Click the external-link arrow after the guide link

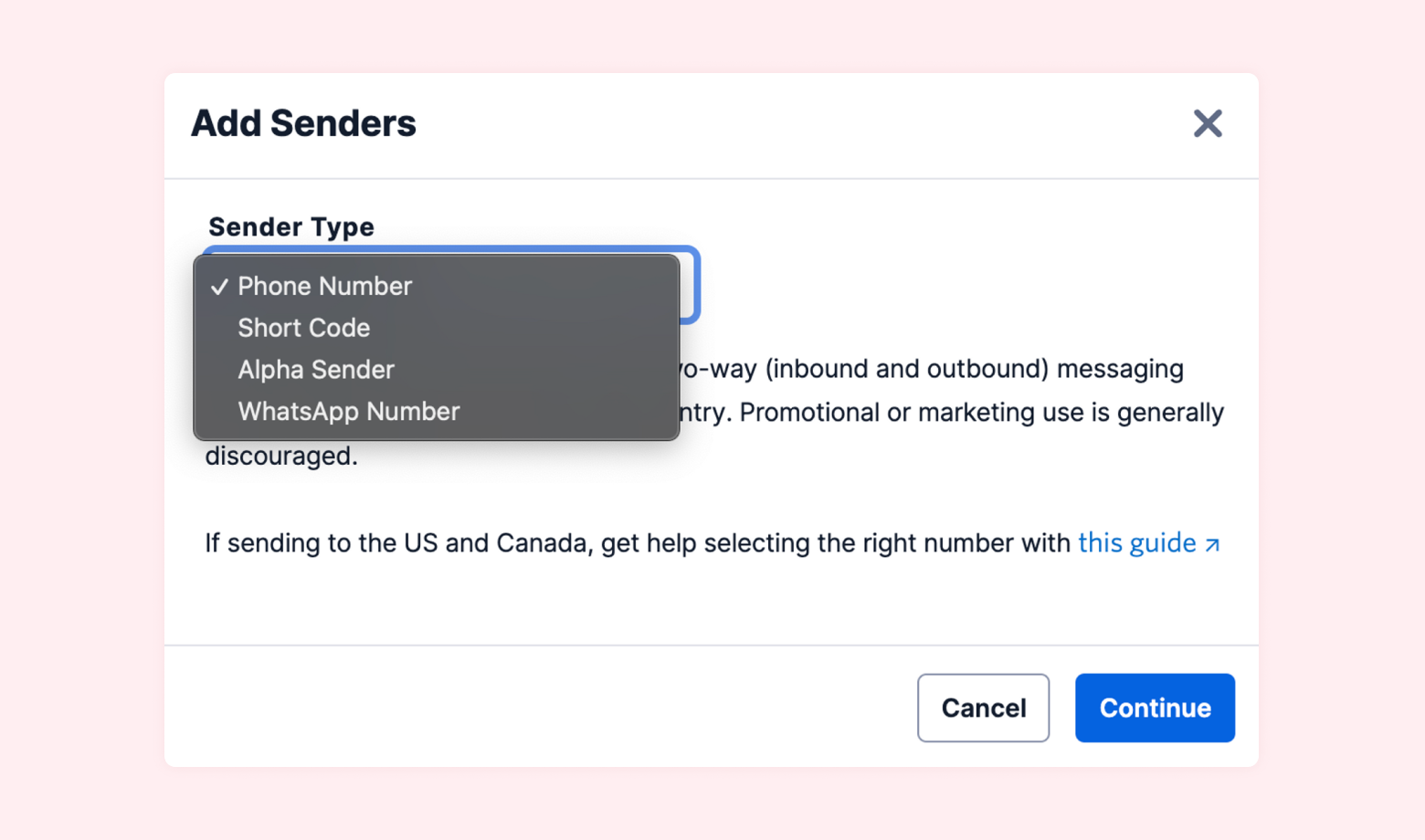pyautogui.click(x=1213, y=545)
